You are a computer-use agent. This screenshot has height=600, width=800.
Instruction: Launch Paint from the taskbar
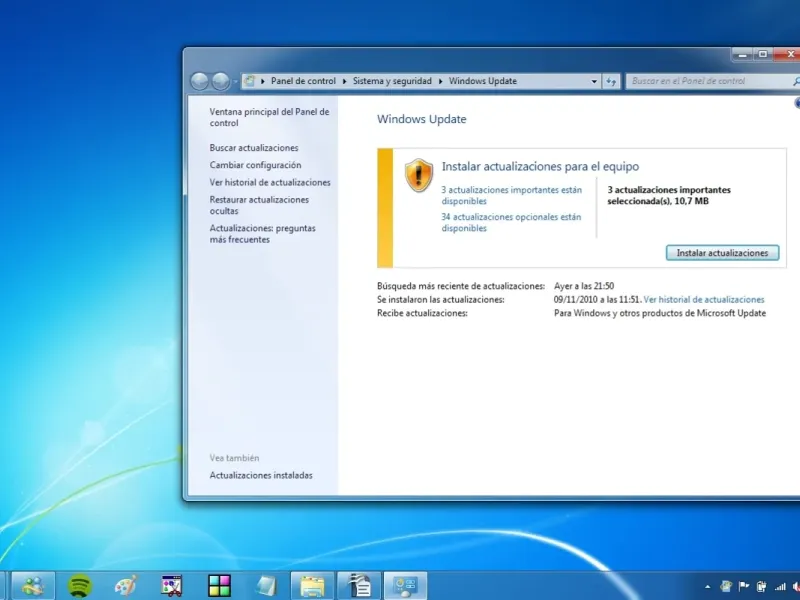(125, 586)
